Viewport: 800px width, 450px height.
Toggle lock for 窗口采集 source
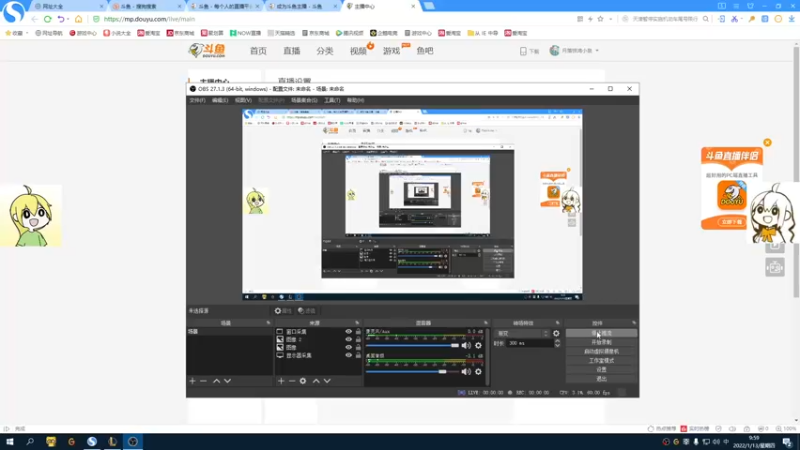[x=358, y=332]
